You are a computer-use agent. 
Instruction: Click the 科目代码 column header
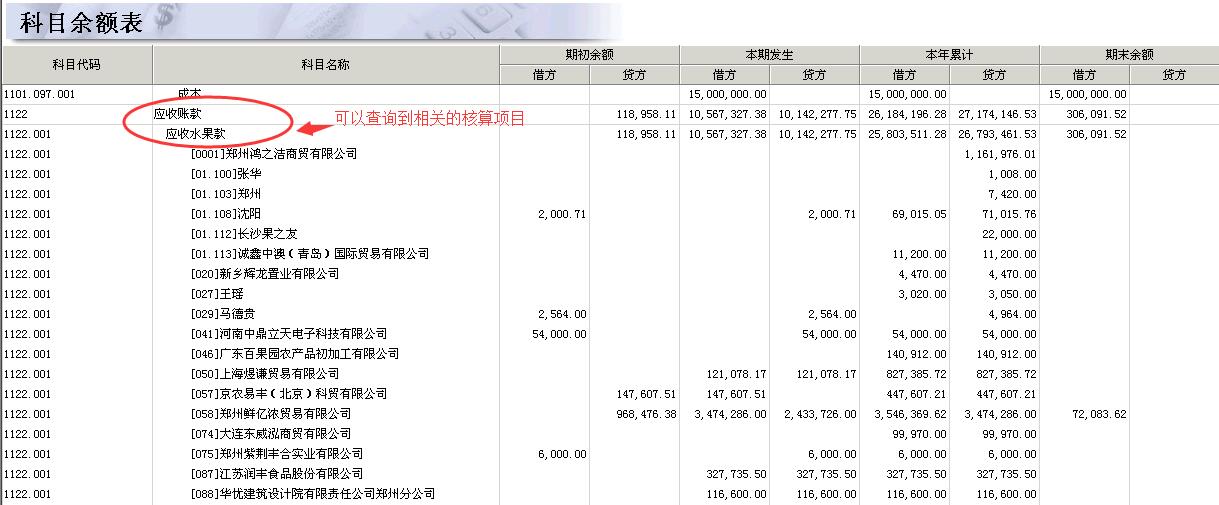(x=76, y=65)
